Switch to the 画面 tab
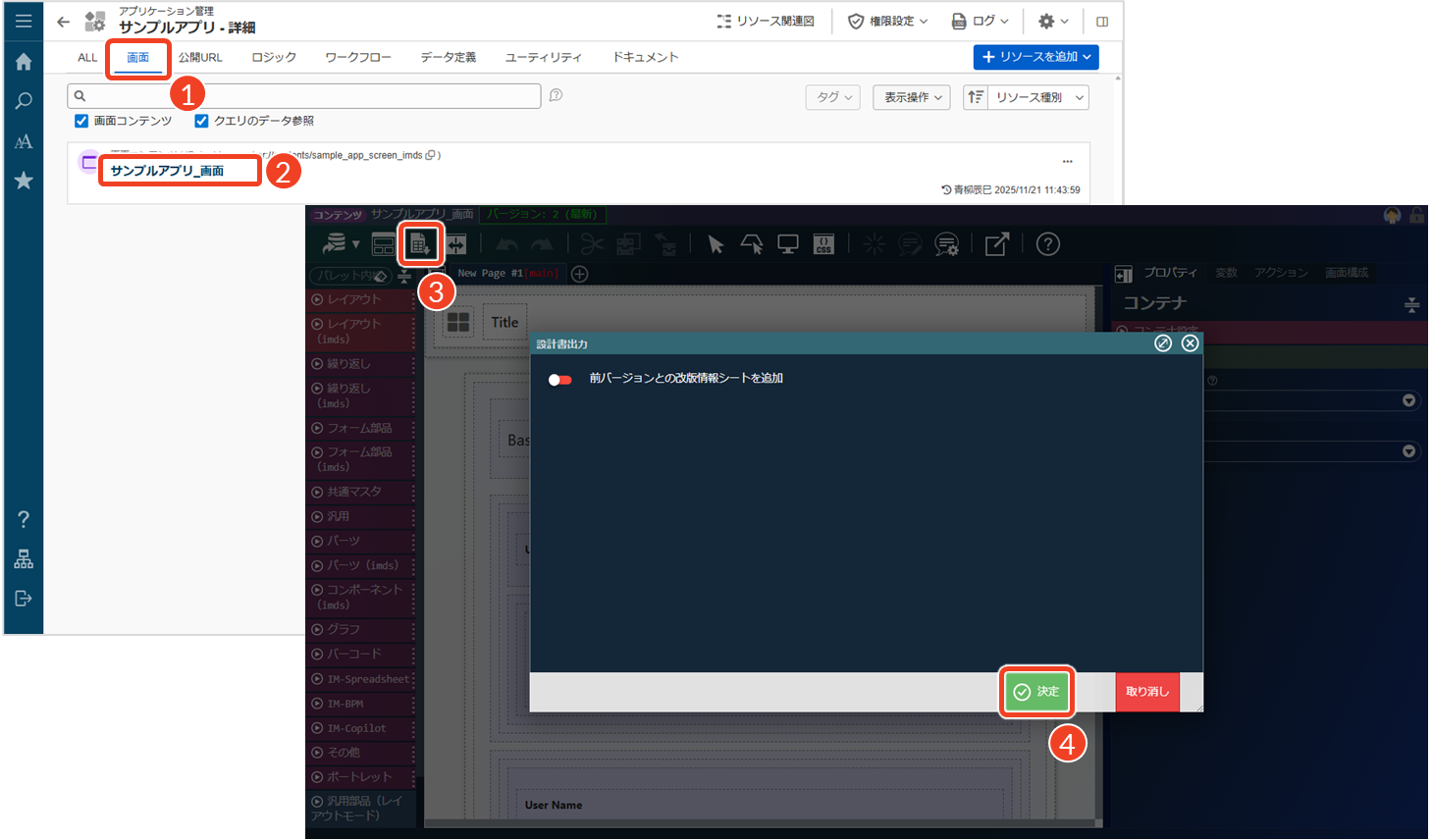The height and width of the screenshot is (840, 1432). (137, 58)
